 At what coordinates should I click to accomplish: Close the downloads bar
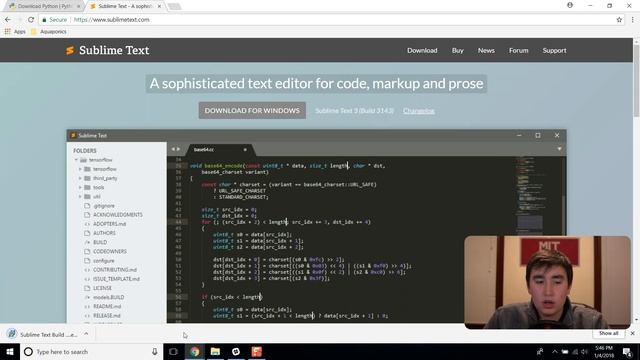[632, 333]
